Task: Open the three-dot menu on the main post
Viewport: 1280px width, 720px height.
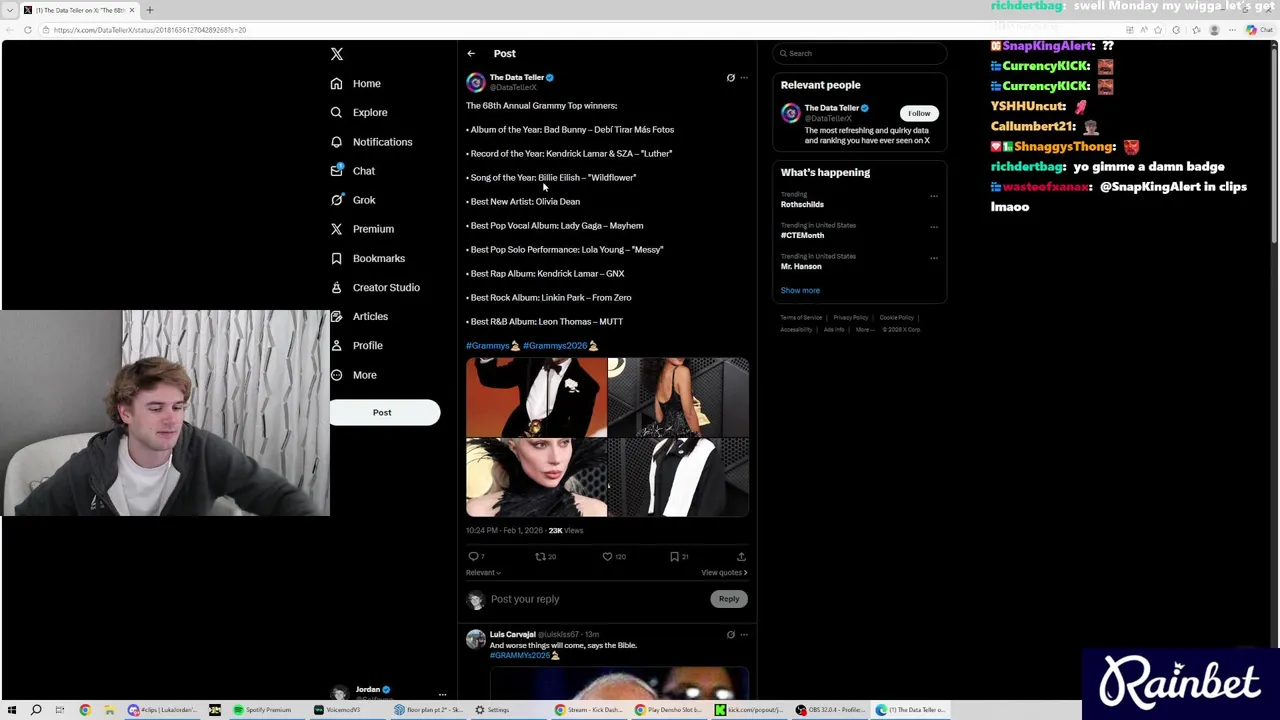Action: coord(743,77)
